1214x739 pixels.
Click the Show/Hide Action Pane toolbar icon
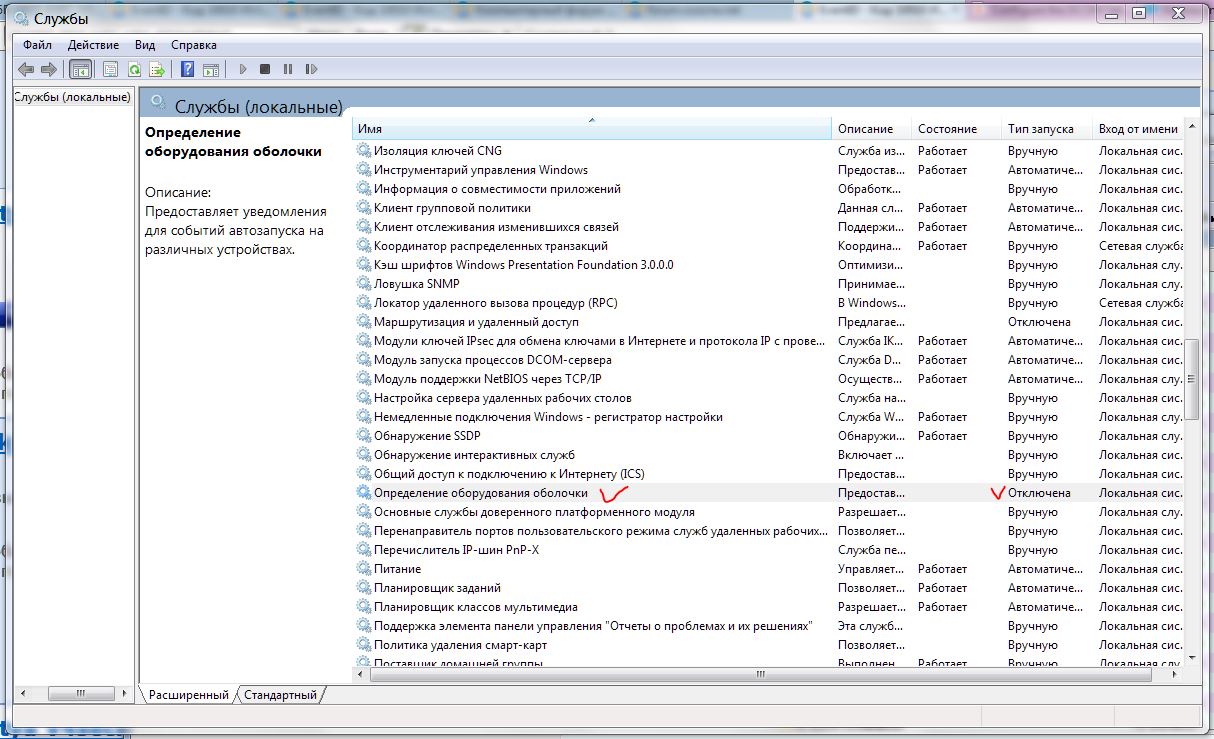211,69
